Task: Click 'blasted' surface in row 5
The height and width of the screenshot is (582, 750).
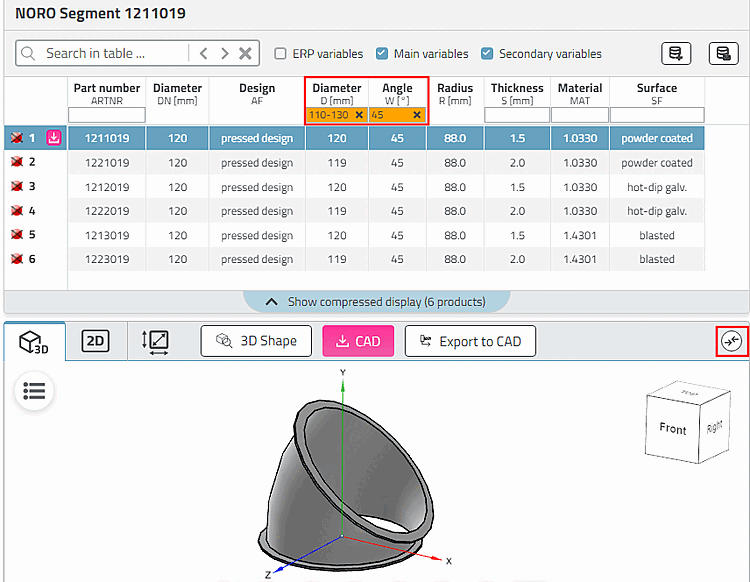Action: pos(657,235)
